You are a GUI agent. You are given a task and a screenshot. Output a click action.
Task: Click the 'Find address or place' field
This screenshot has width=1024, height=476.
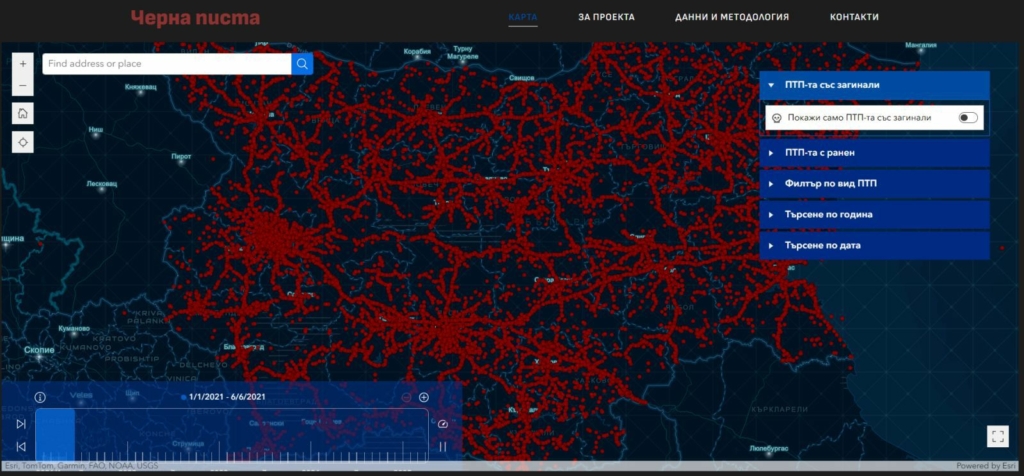coord(166,64)
